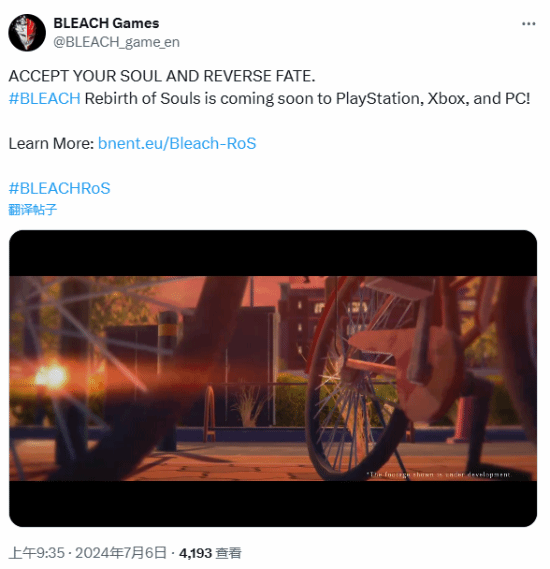
Task: Open the #BLEACHRoS hashtag
Action: tap(59, 189)
